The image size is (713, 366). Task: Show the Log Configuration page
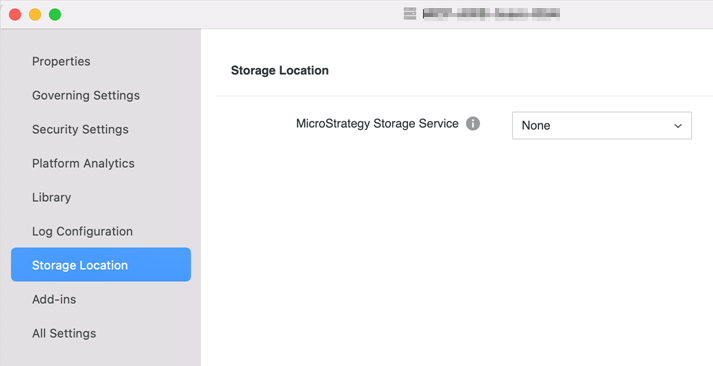[82, 231]
